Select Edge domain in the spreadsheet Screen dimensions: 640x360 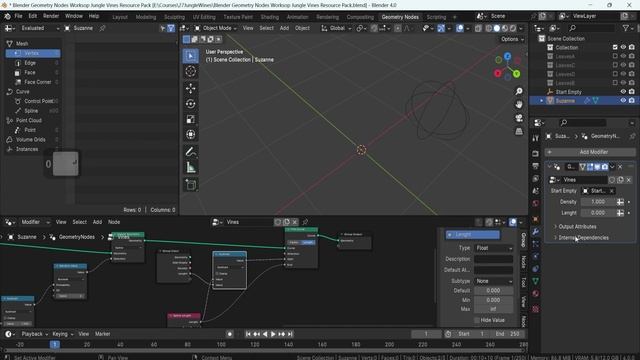[33, 63]
